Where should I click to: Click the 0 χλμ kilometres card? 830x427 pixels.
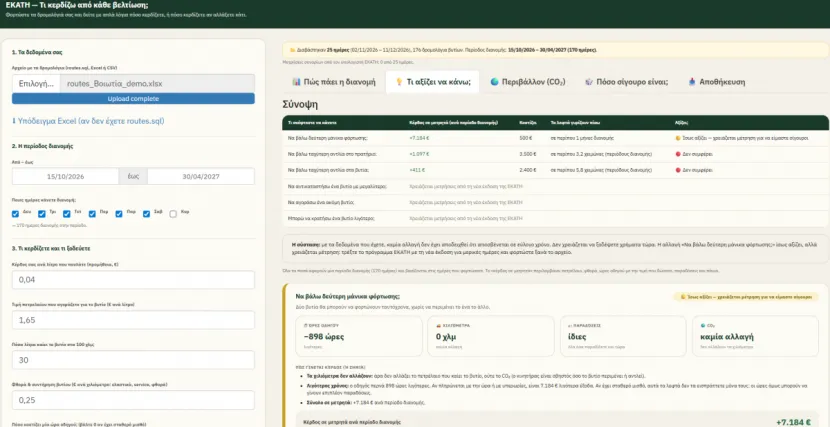pos(491,336)
